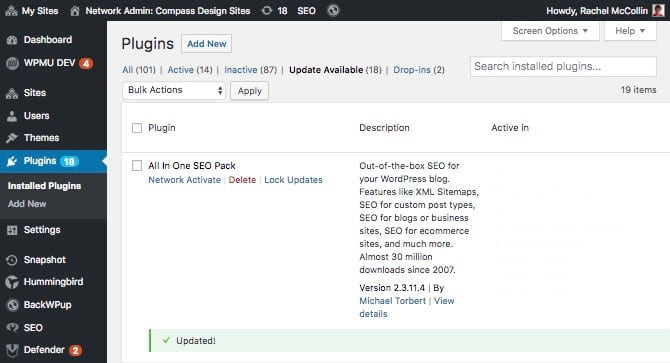Open SEO in the top admin bar

pos(306,11)
